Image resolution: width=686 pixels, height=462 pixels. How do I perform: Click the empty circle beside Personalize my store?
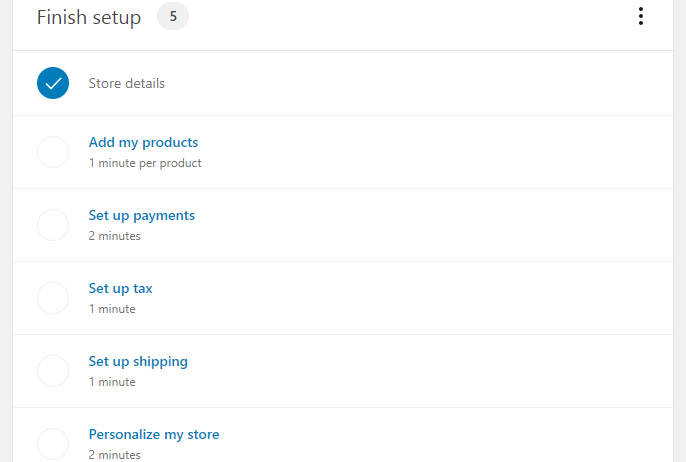53,444
